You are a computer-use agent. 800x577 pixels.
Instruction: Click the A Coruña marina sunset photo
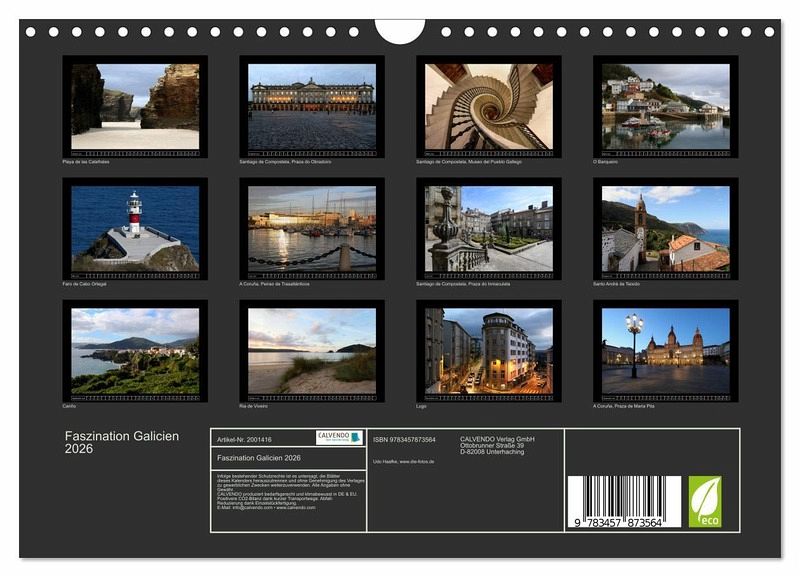pos(312,228)
